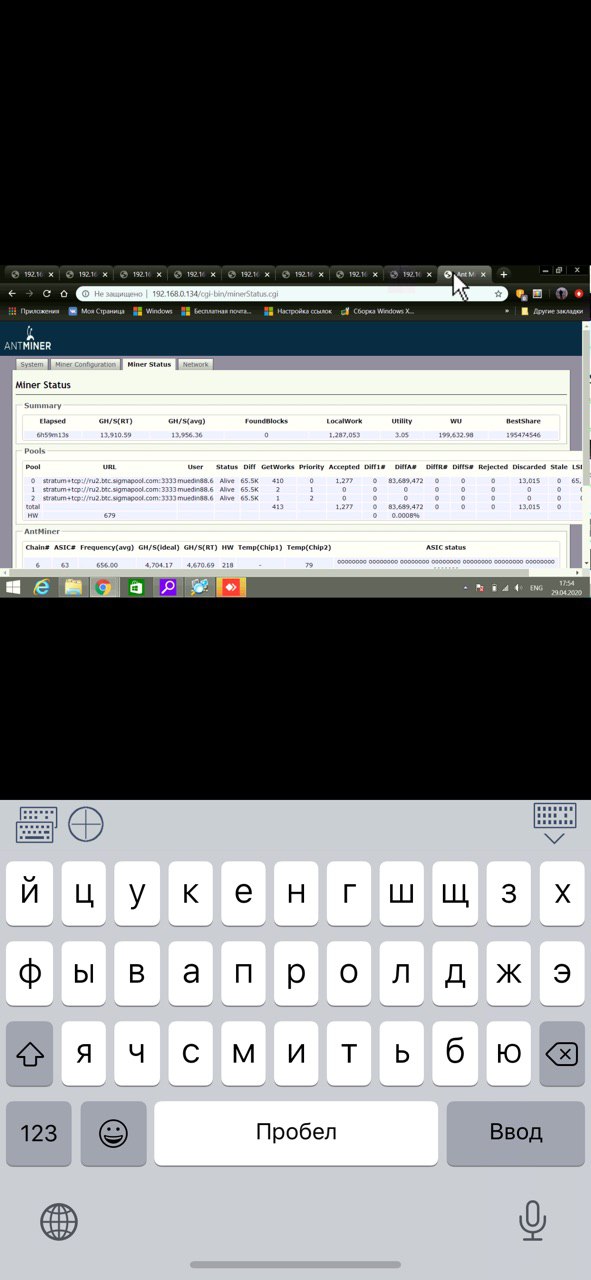591x1280 pixels.
Task: Select the GH/S(RT) value 13,910.59
Action: point(115,435)
